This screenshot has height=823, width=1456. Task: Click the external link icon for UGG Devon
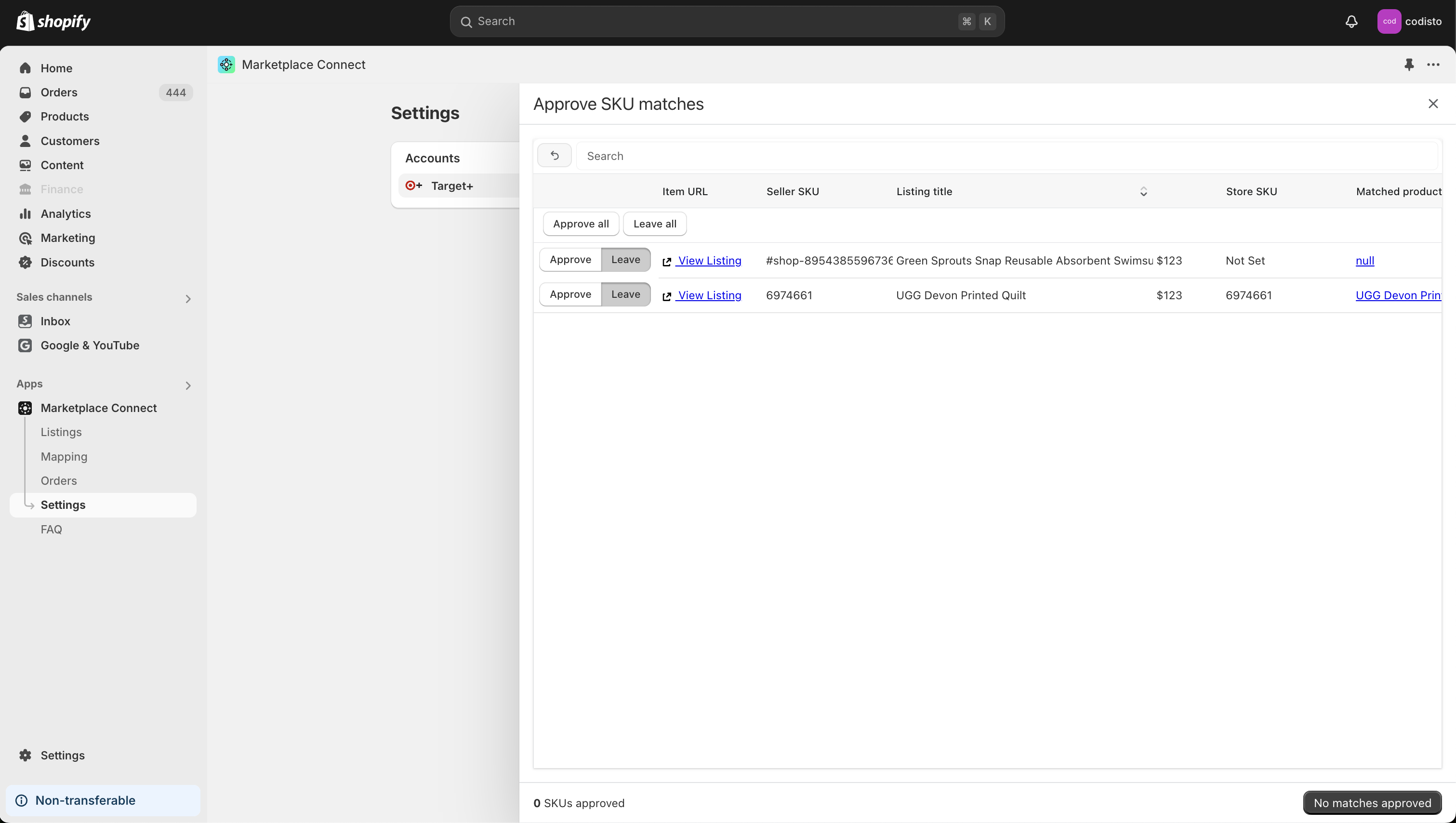(667, 296)
